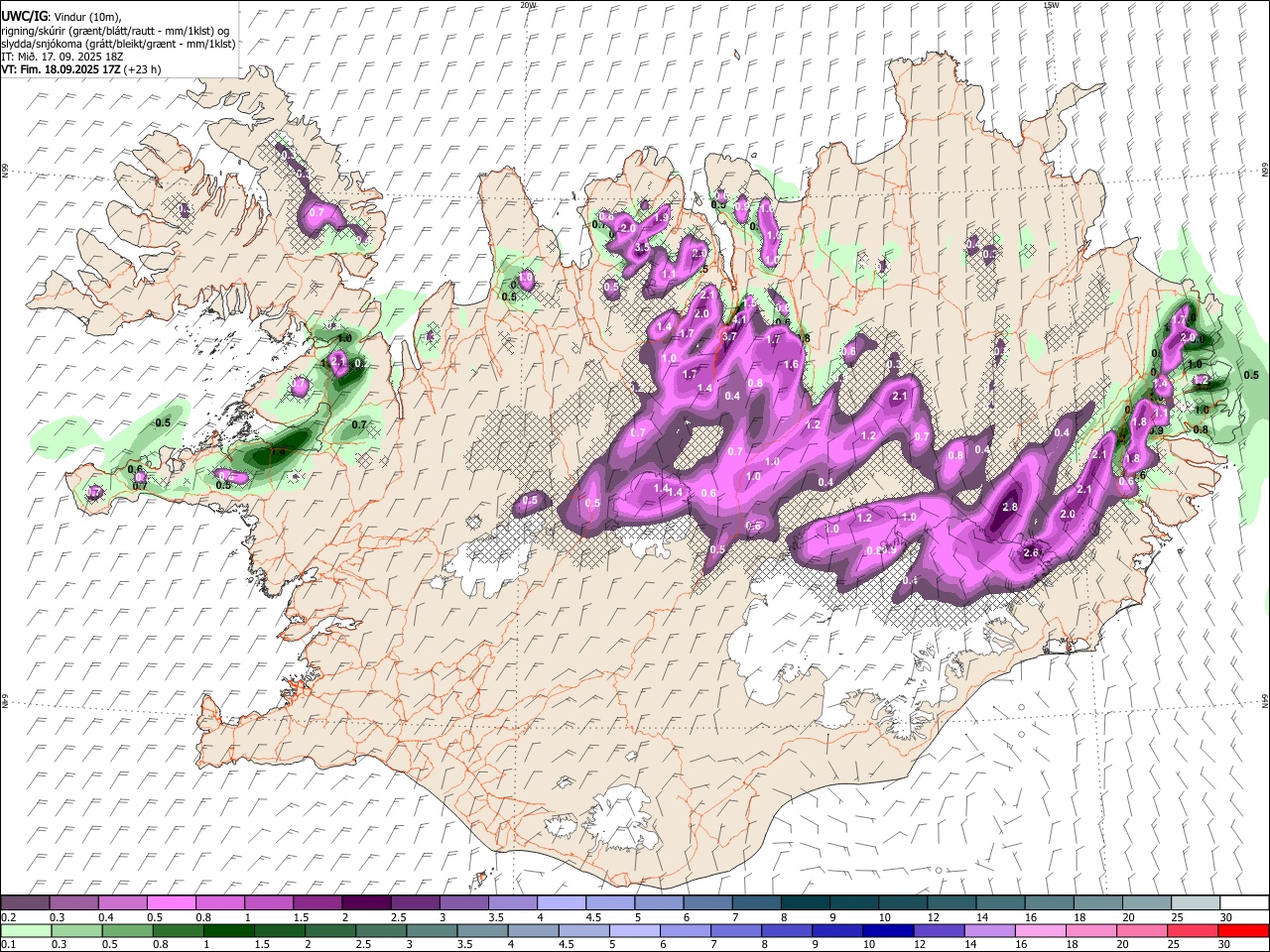Pick the upper scale dark purple swatch starting at 2
Screen dimensions: 1270x952
[x=366, y=903]
